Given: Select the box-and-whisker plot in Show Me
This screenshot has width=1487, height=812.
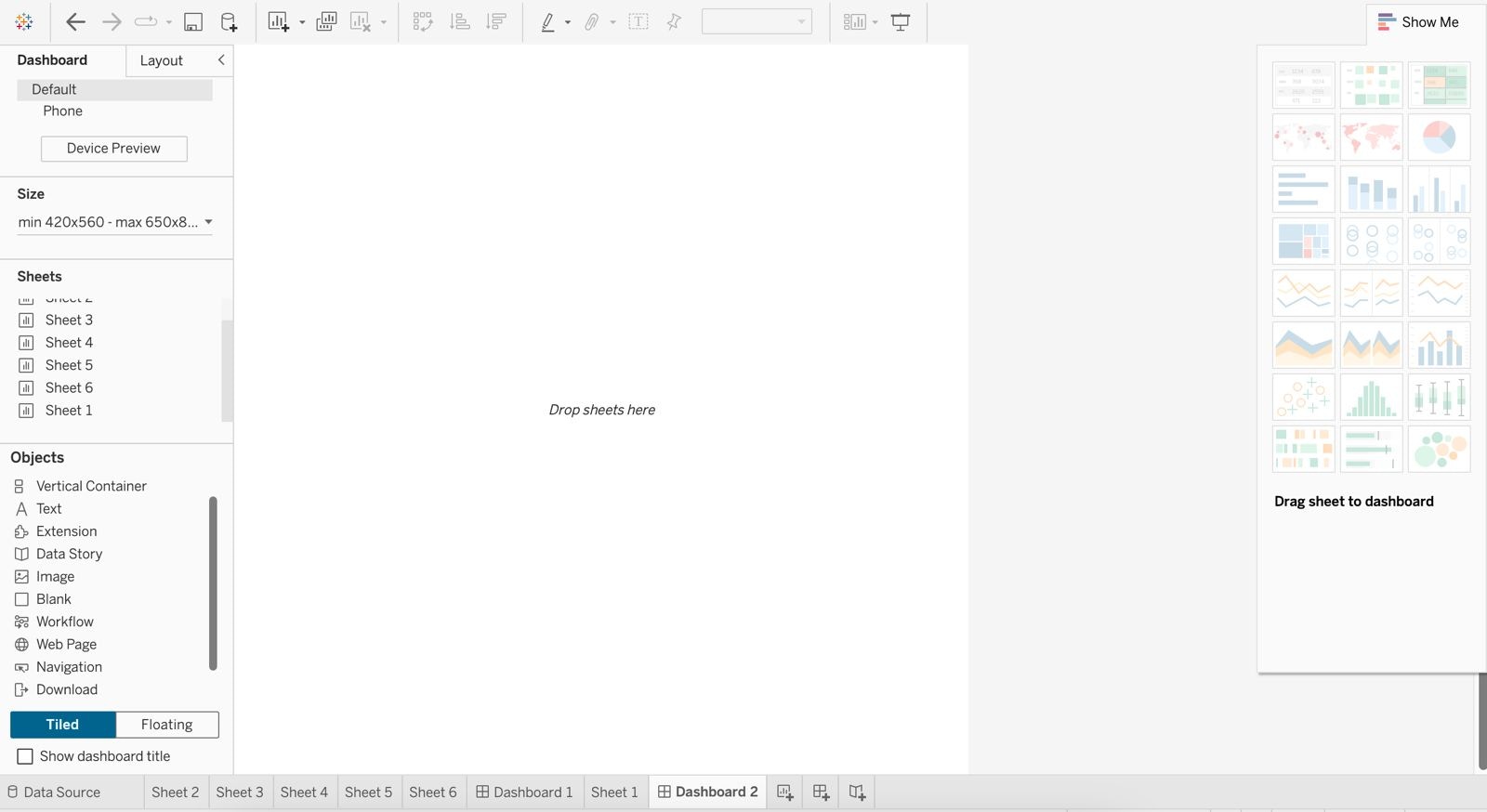Looking at the screenshot, I should (x=1439, y=397).
